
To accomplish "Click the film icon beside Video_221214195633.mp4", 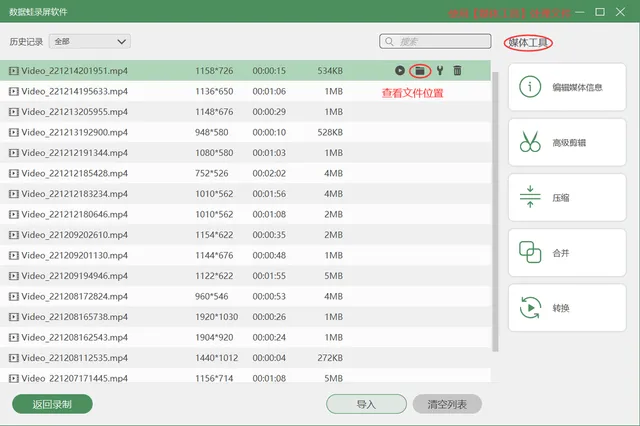I will (14, 91).
